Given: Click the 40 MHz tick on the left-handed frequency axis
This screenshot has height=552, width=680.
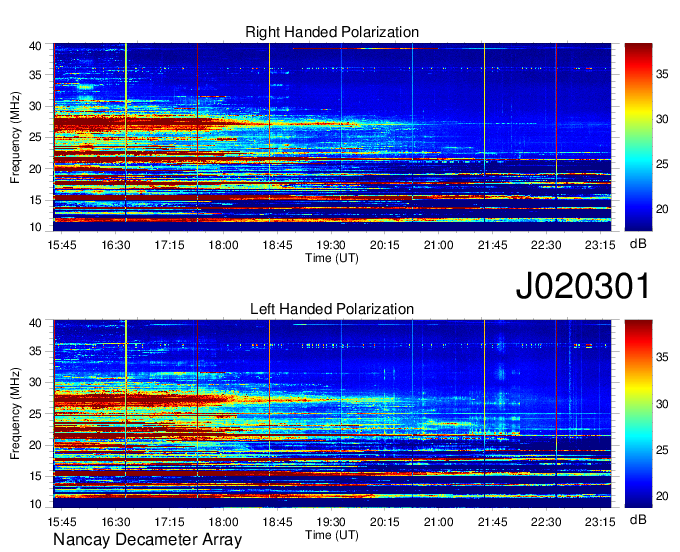Looking at the screenshot, I should (36, 323).
